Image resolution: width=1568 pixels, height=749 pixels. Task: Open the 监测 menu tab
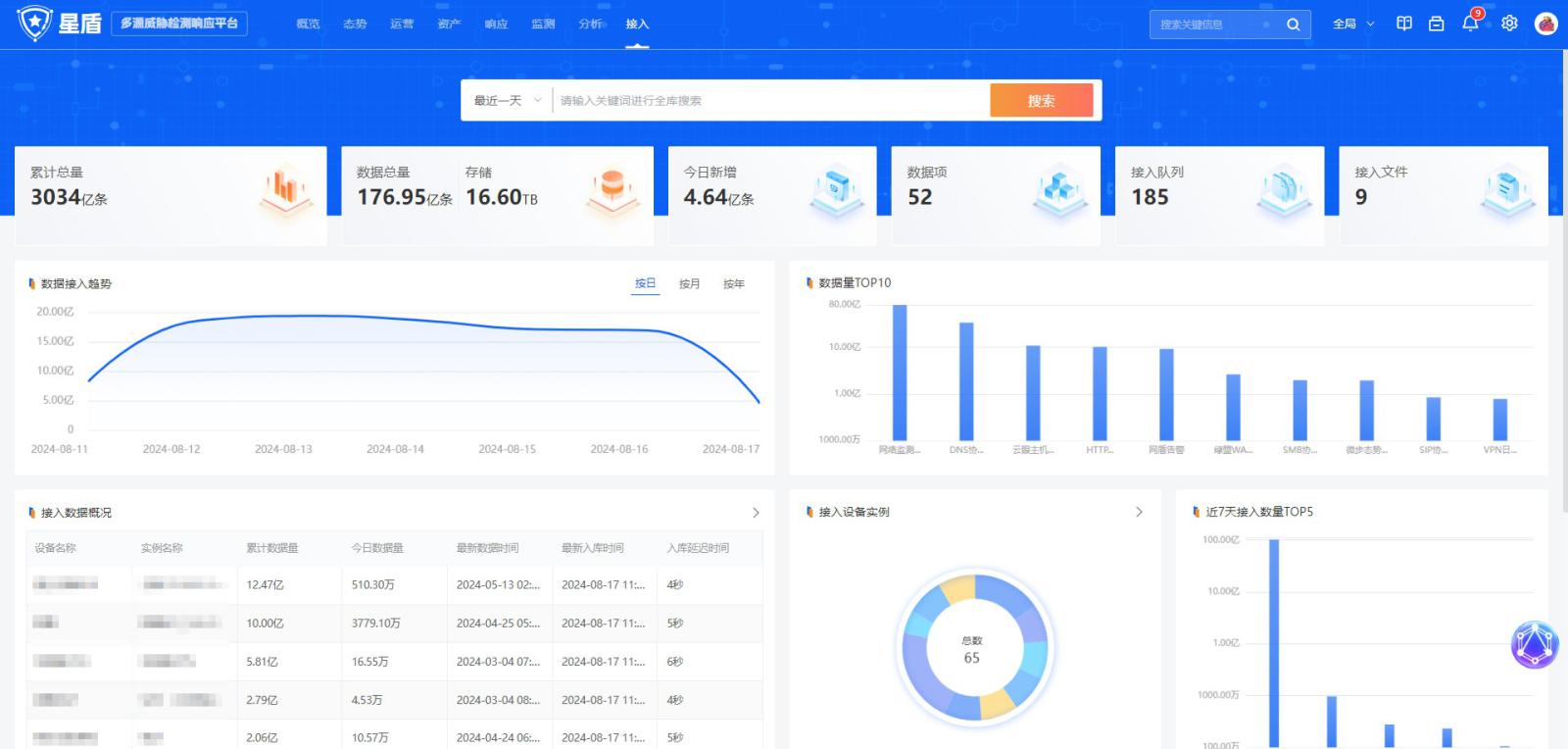pyautogui.click(x=543, y=24)
